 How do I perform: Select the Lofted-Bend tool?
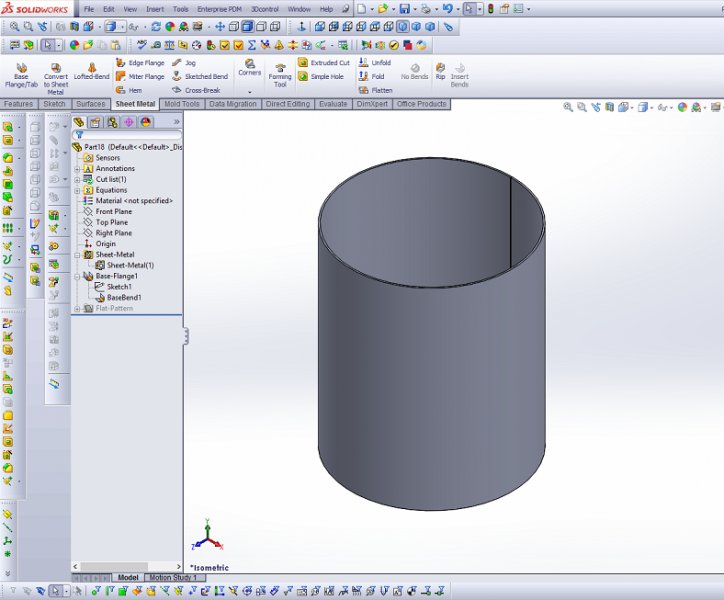click(91, 70)
